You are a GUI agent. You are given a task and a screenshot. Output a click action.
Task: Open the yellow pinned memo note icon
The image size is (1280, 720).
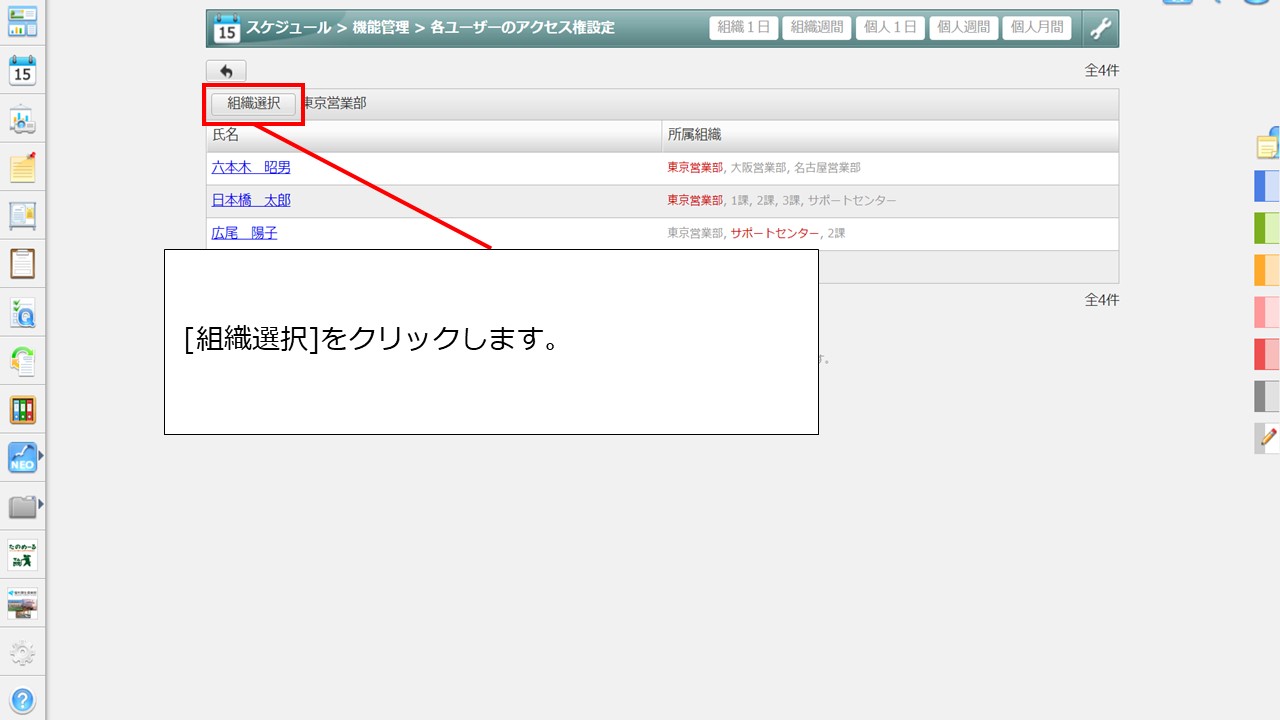pyautogui.click(x=22, y=167)
